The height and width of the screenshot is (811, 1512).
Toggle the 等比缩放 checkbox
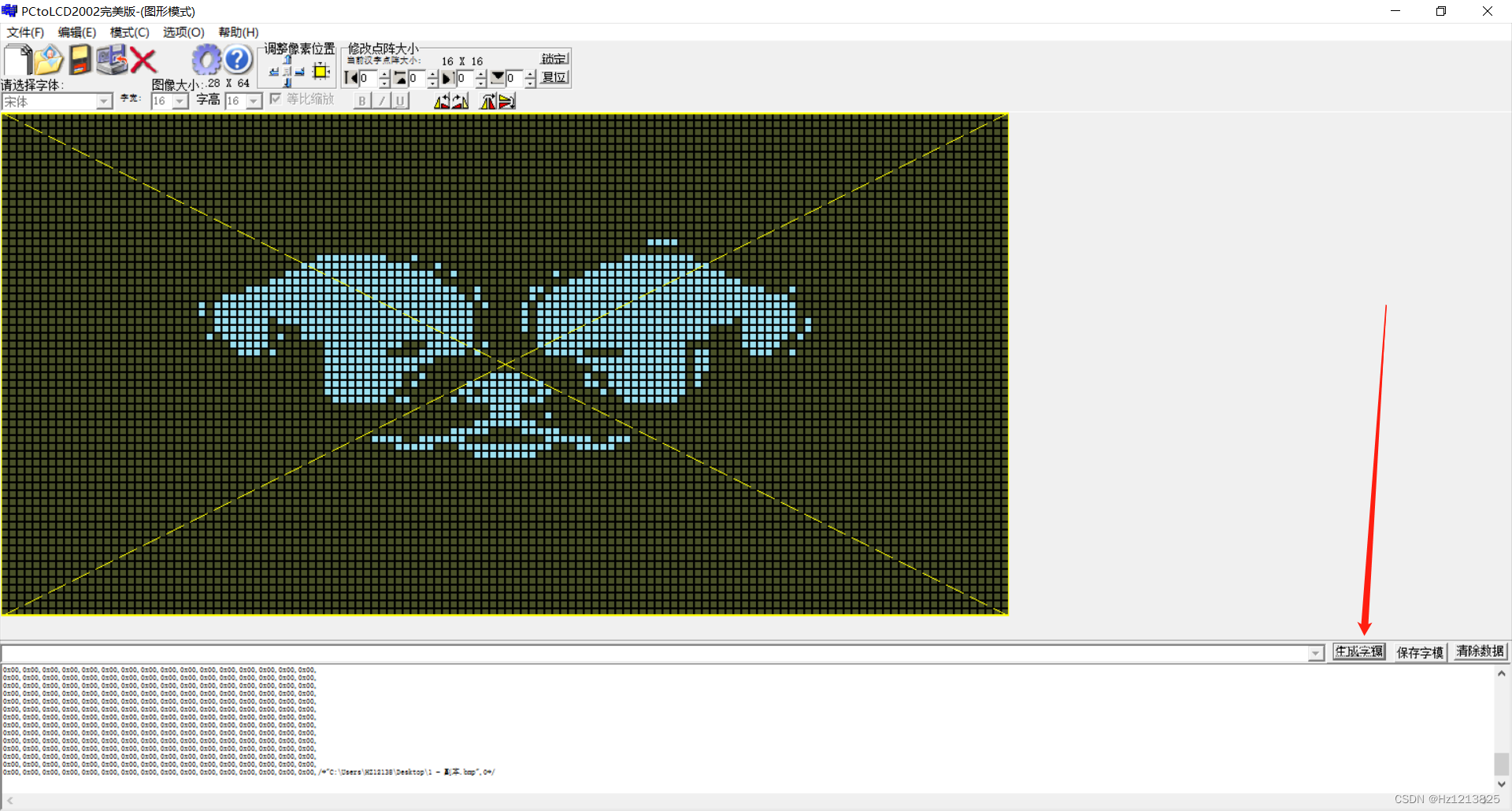coord(276,98)
